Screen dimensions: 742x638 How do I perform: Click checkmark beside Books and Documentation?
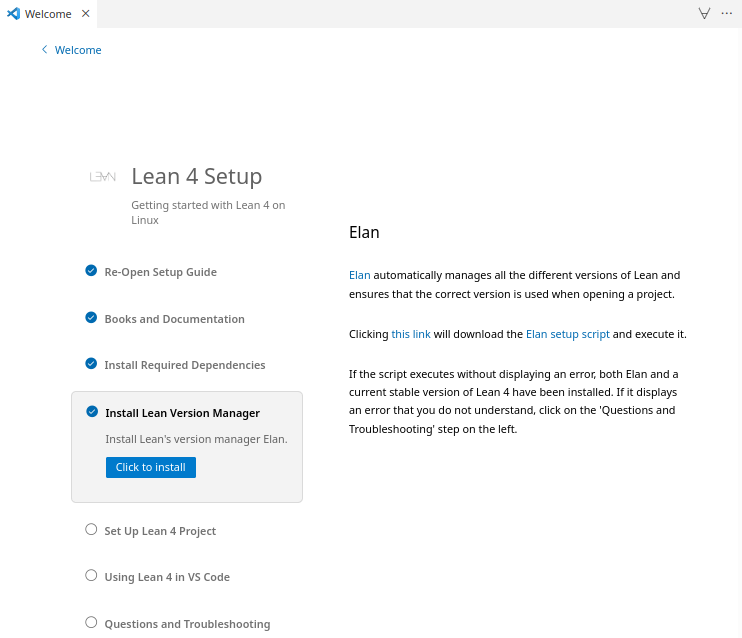pyautogui.click(x=91, y=318)
